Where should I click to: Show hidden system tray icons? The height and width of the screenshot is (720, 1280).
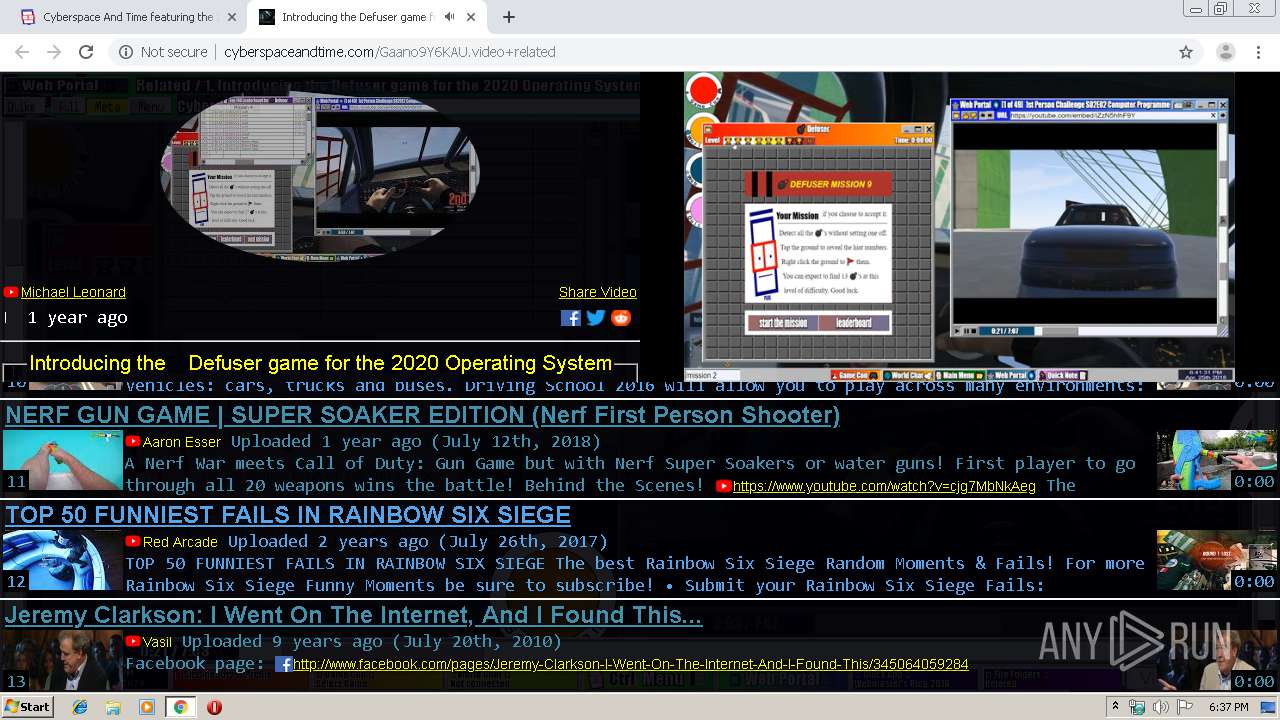click(x=1115, y=707)
